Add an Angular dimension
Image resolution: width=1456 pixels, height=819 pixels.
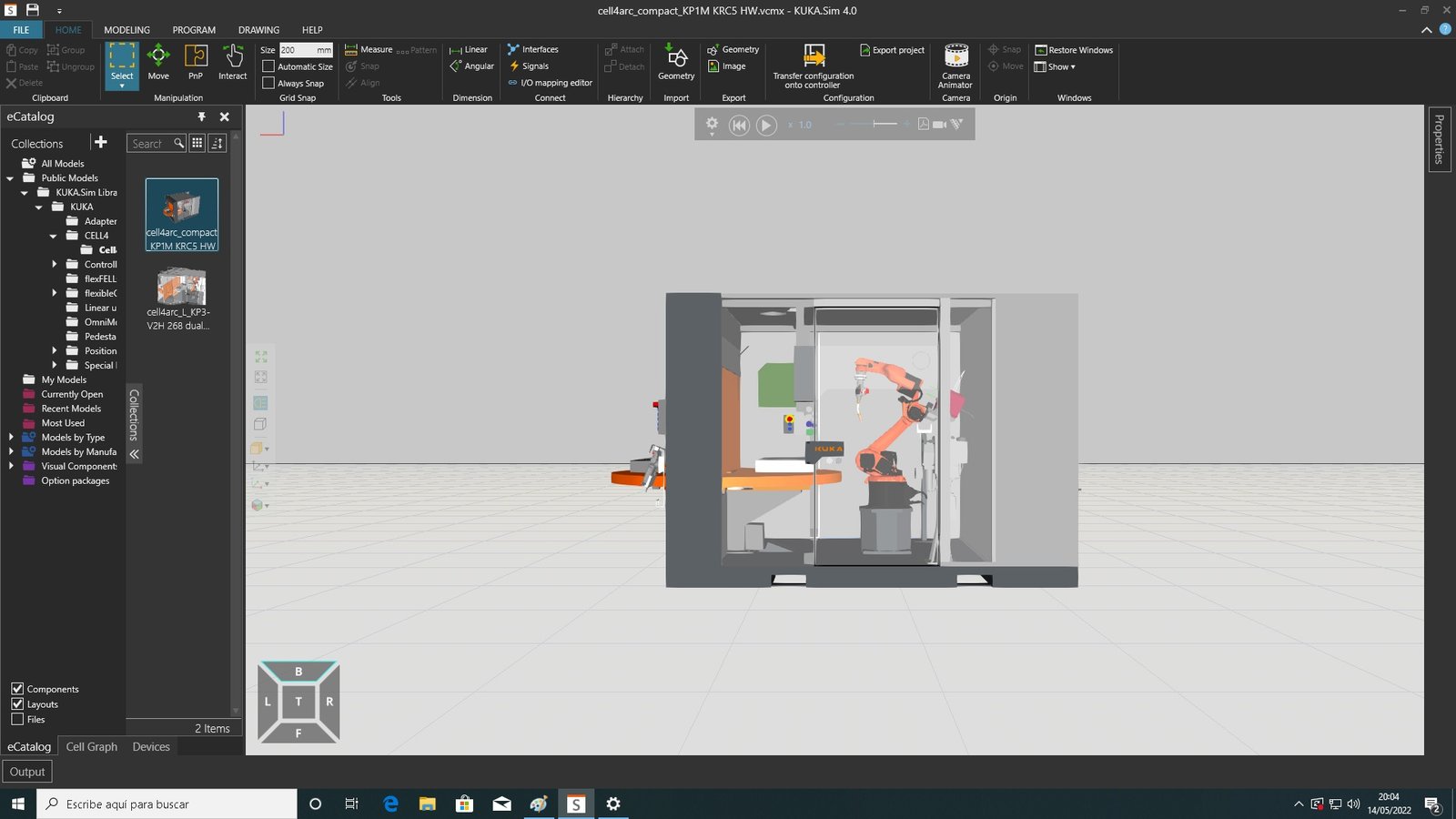pos(471,66)
